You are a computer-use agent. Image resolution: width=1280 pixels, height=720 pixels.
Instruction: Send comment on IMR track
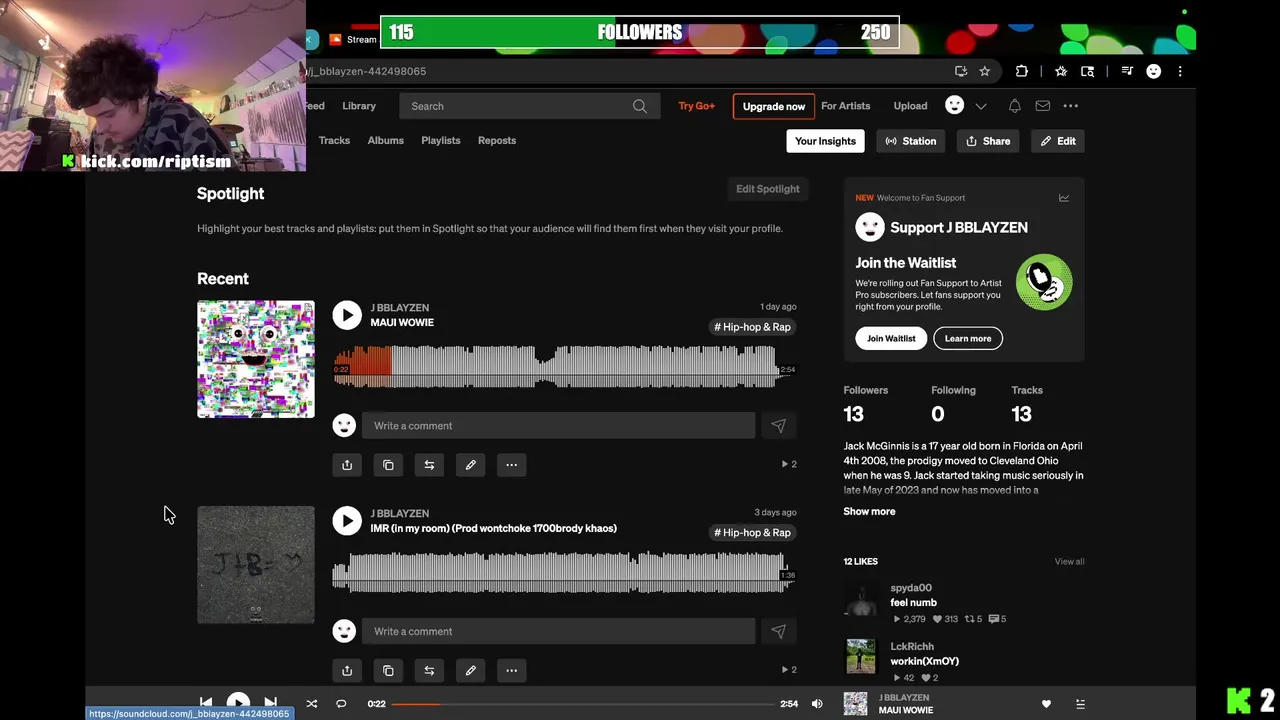click(x=778, y=632)
